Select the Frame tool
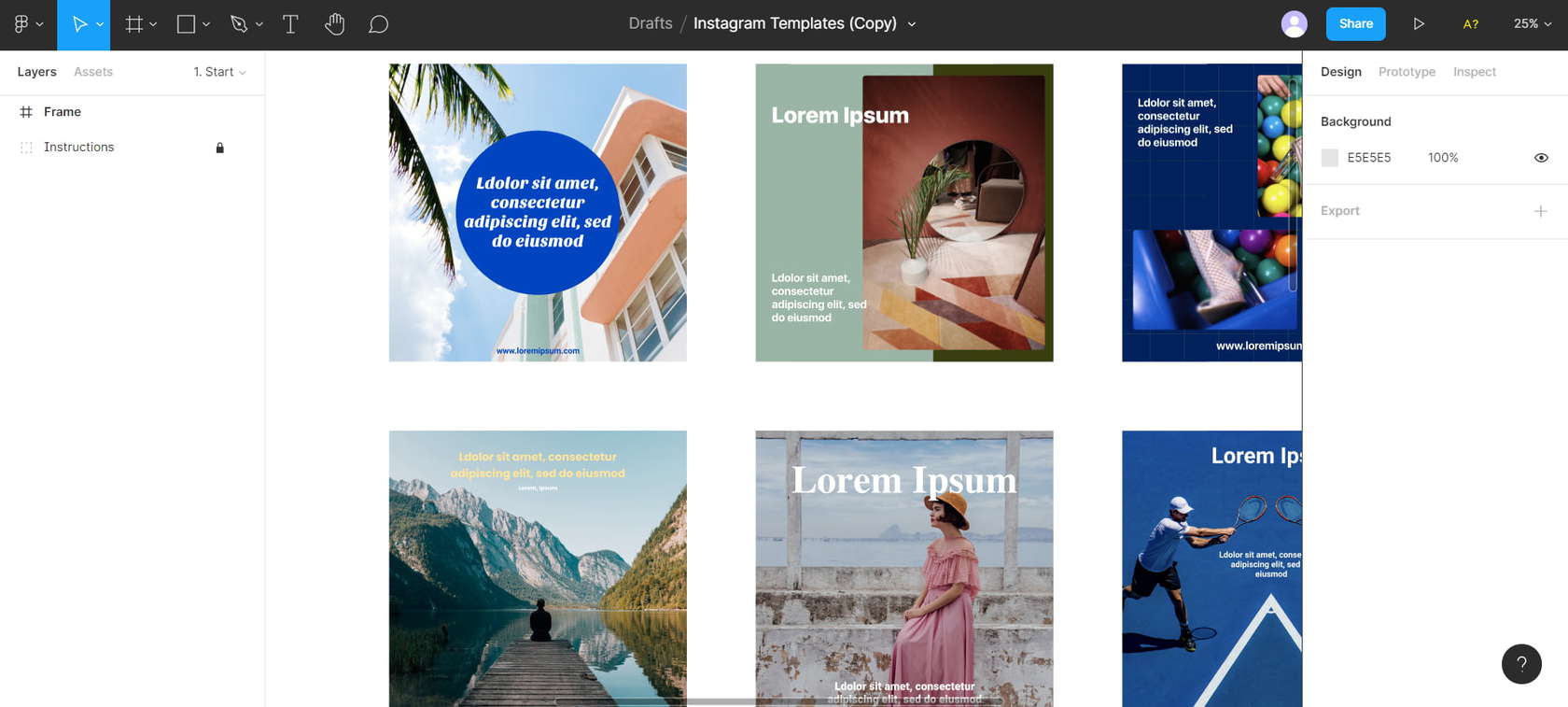Image resolution: width=1568 pixels, height=707 pixels. [134, 24]
